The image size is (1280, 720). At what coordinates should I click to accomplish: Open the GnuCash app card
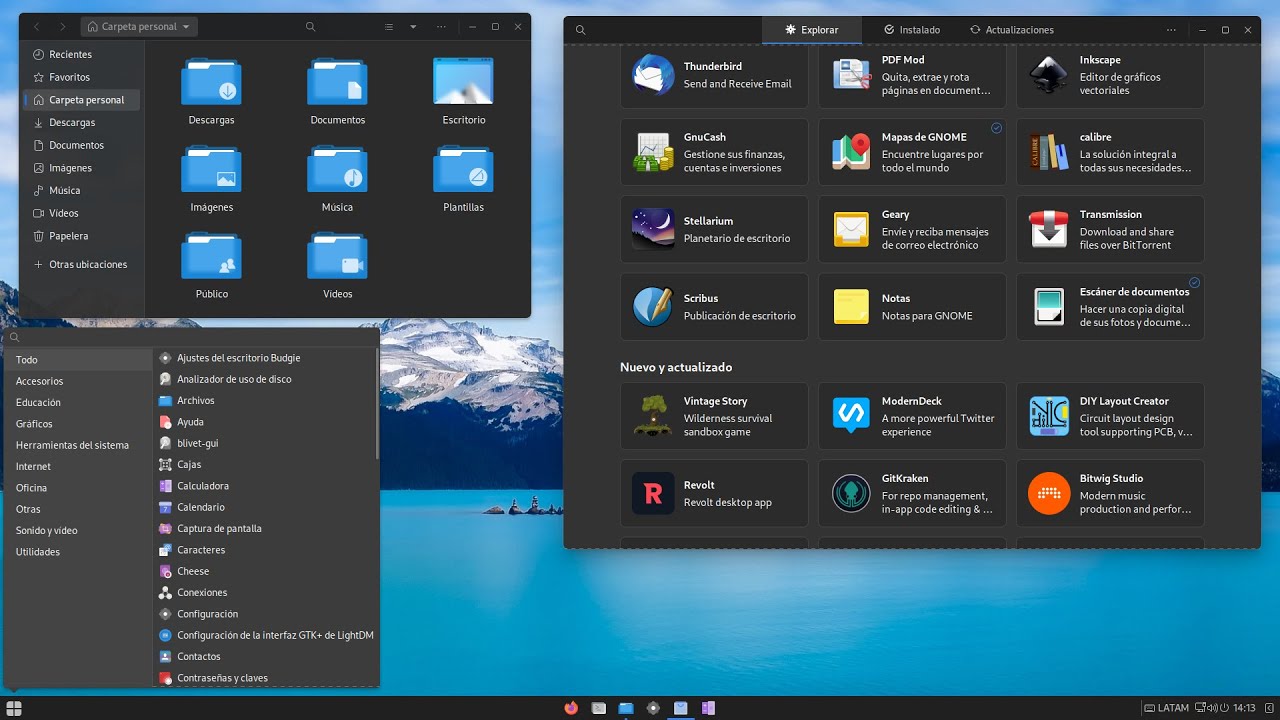tap(714, 152)
